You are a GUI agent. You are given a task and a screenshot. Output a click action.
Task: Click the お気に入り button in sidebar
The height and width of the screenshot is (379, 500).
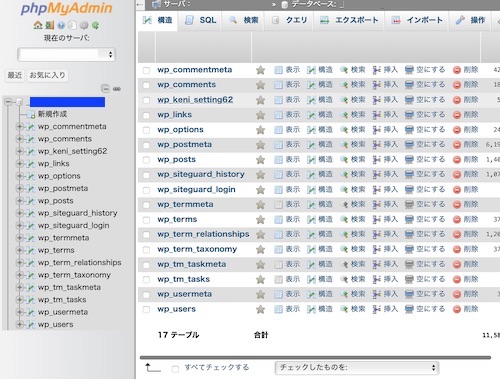[47, 75]
